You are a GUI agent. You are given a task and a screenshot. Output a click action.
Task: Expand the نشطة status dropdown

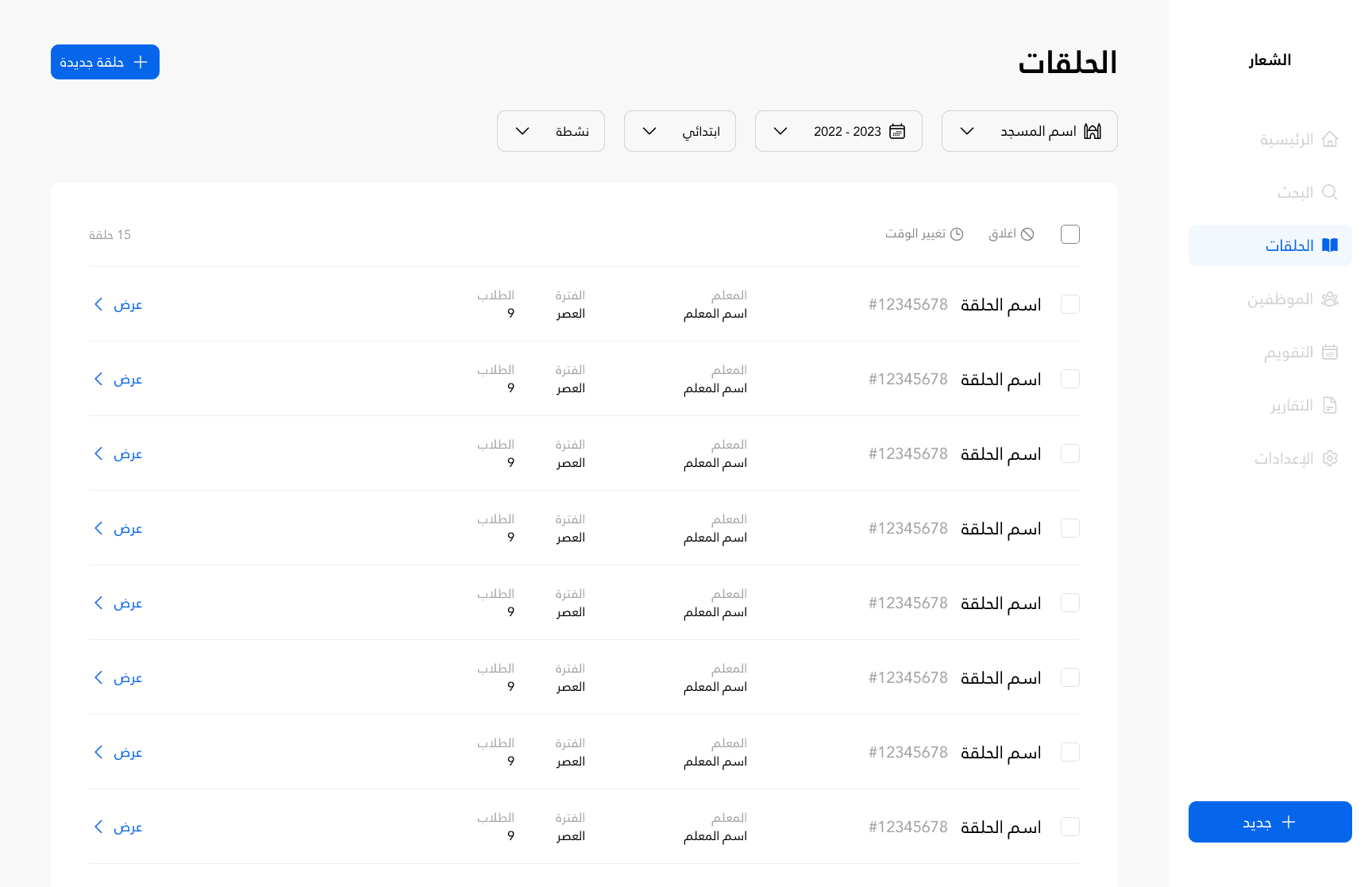551,131
